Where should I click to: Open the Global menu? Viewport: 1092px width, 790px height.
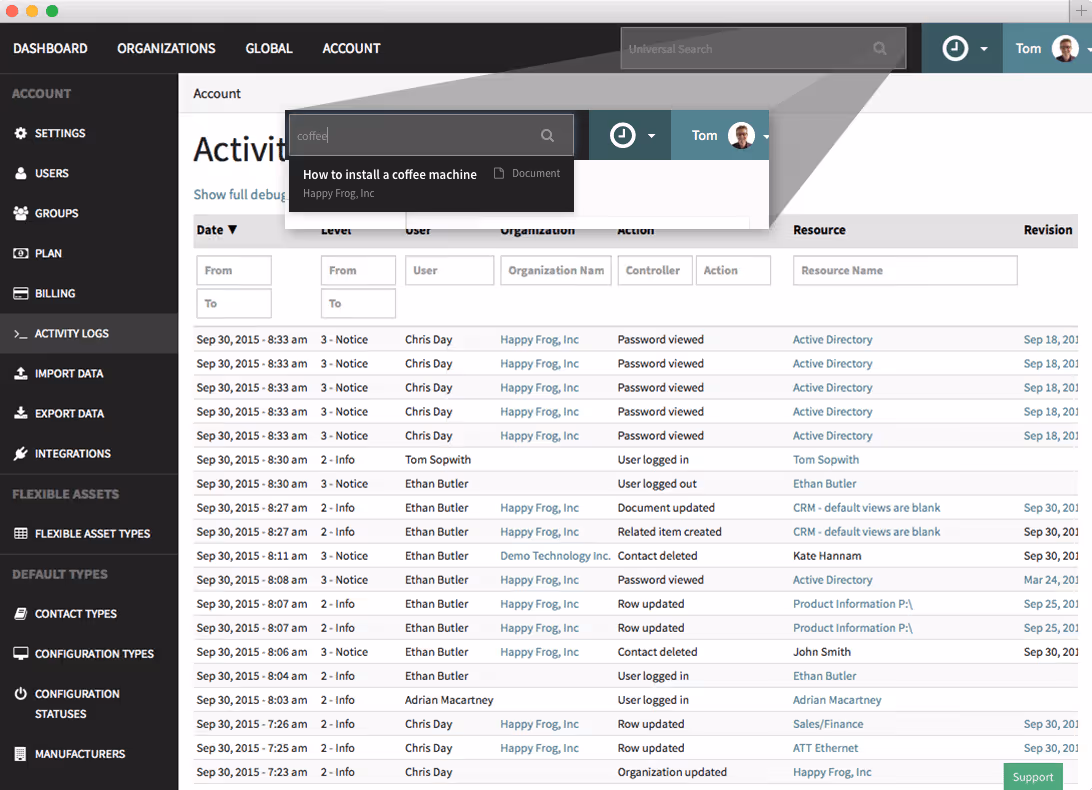tap(269, 49)
